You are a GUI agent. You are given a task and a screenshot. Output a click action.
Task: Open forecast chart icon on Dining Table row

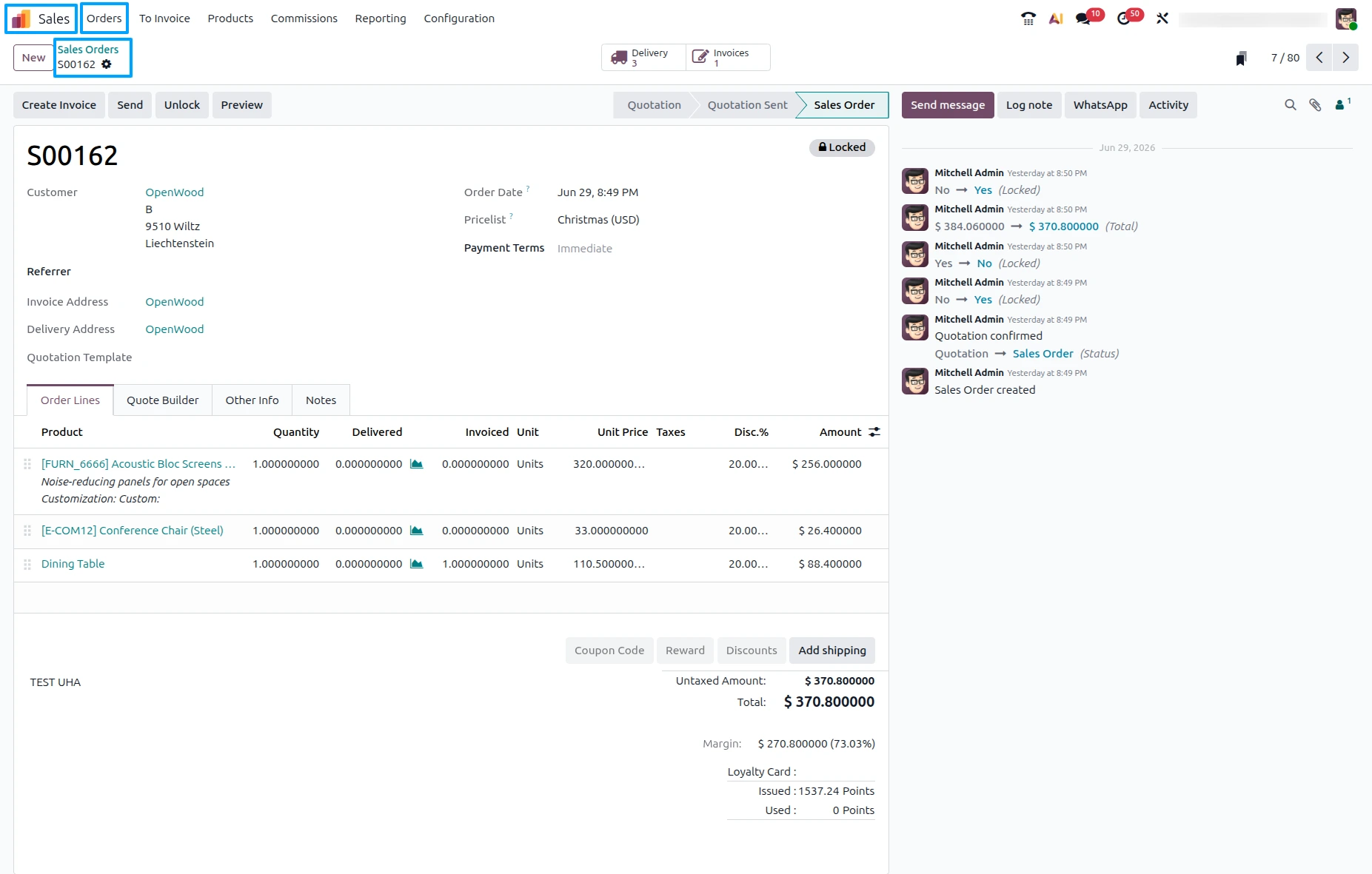(x=417, y=564)
